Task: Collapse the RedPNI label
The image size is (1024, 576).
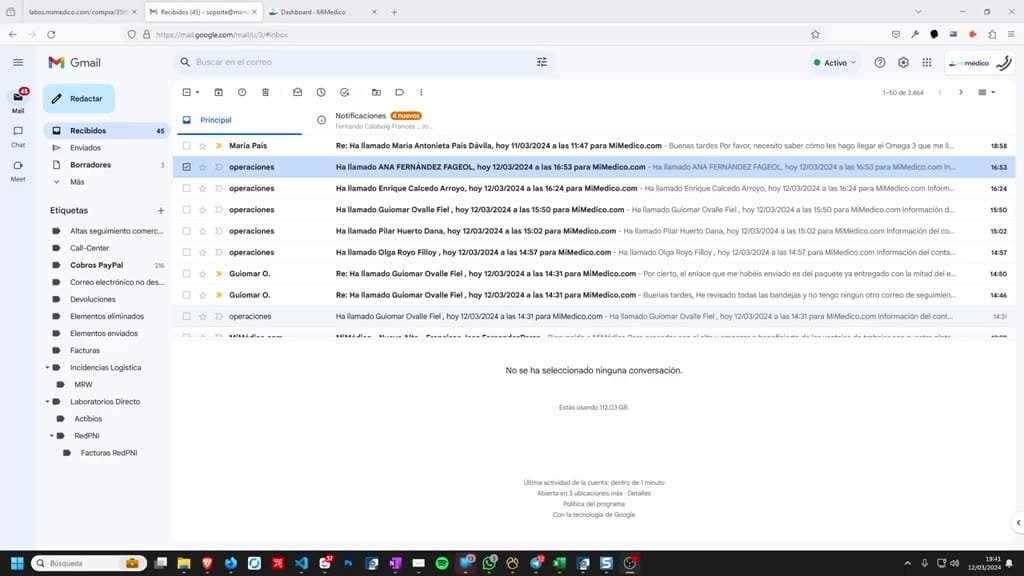Action: (52, 436)
